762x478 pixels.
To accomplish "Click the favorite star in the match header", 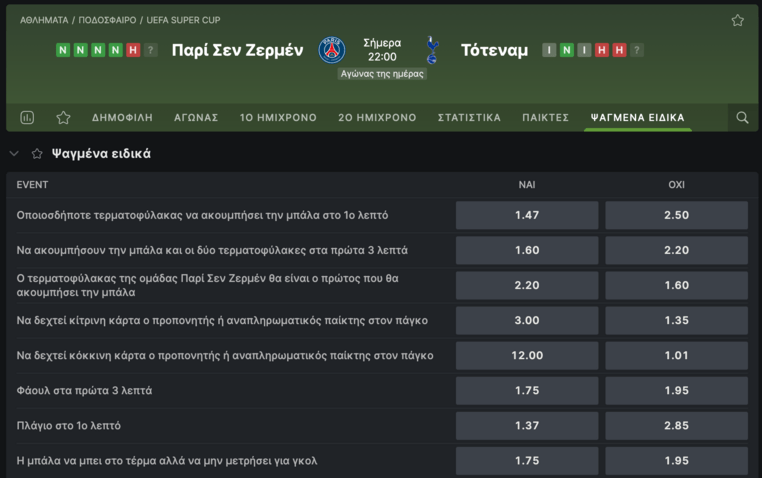I will (x=738, y=20).
